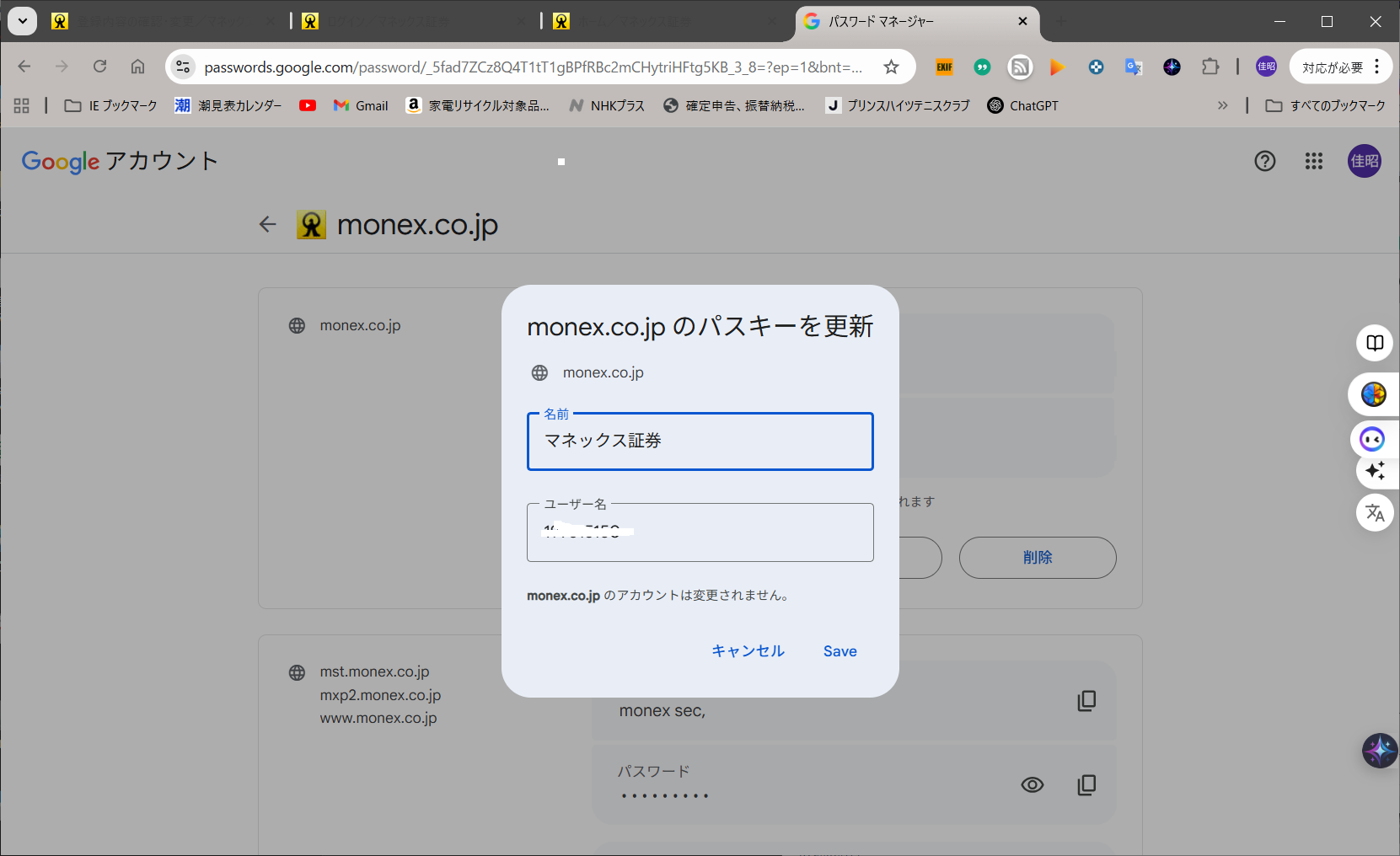Click the ユーザー名 username field
Image resolution: width=1400 pixels, height=856 pixels.
[x=700, y=532]
